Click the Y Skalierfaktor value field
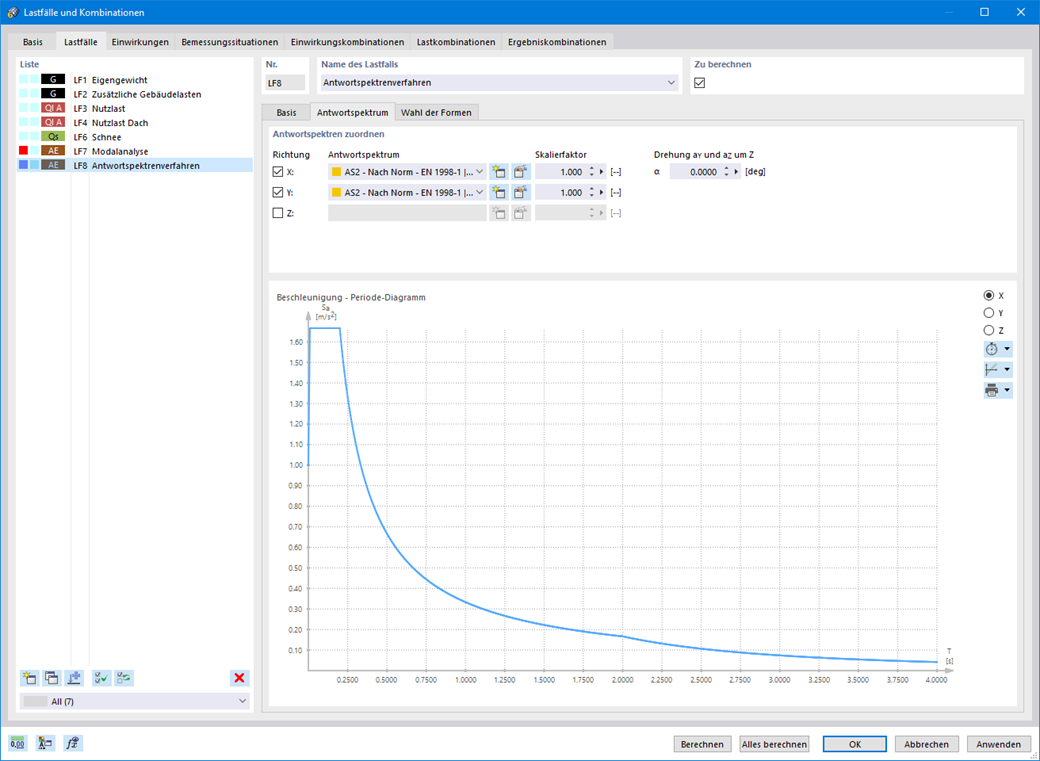This screenshot has height=761, width=1040. (560, 192)
